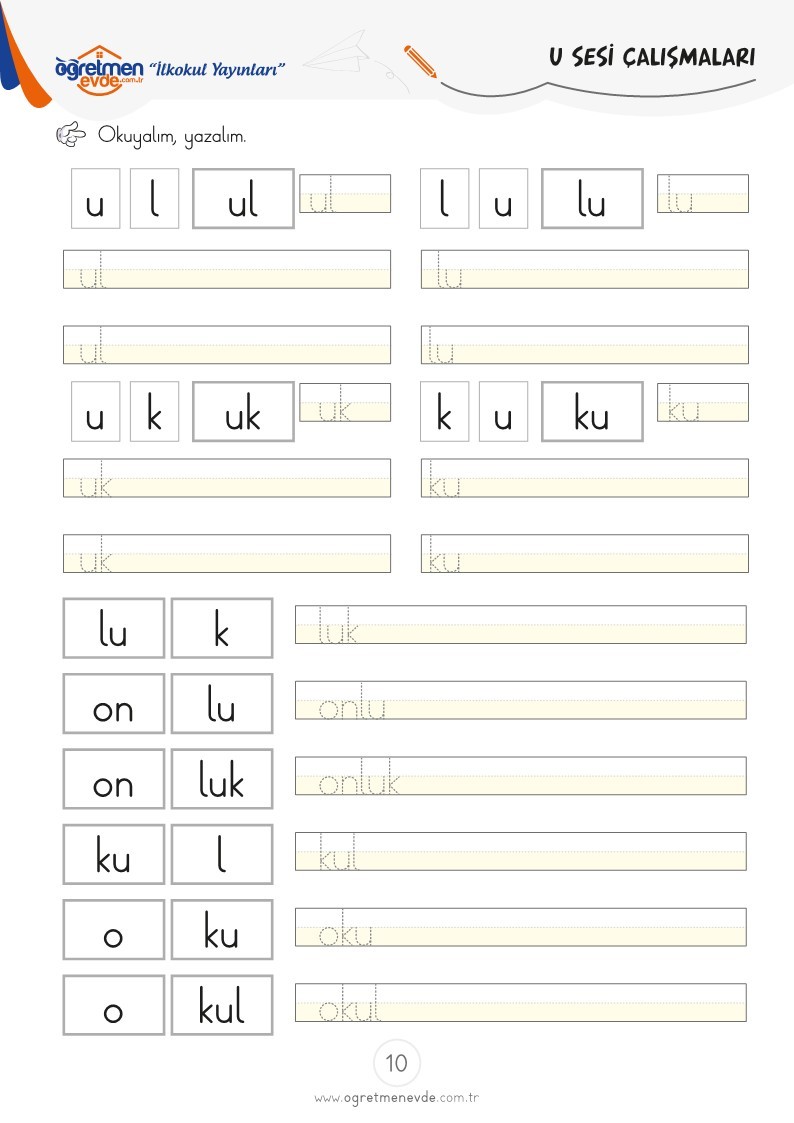Select the 'luk' box next to 'on'
This screenshot has width=794, height=1123.
(222, 779)
